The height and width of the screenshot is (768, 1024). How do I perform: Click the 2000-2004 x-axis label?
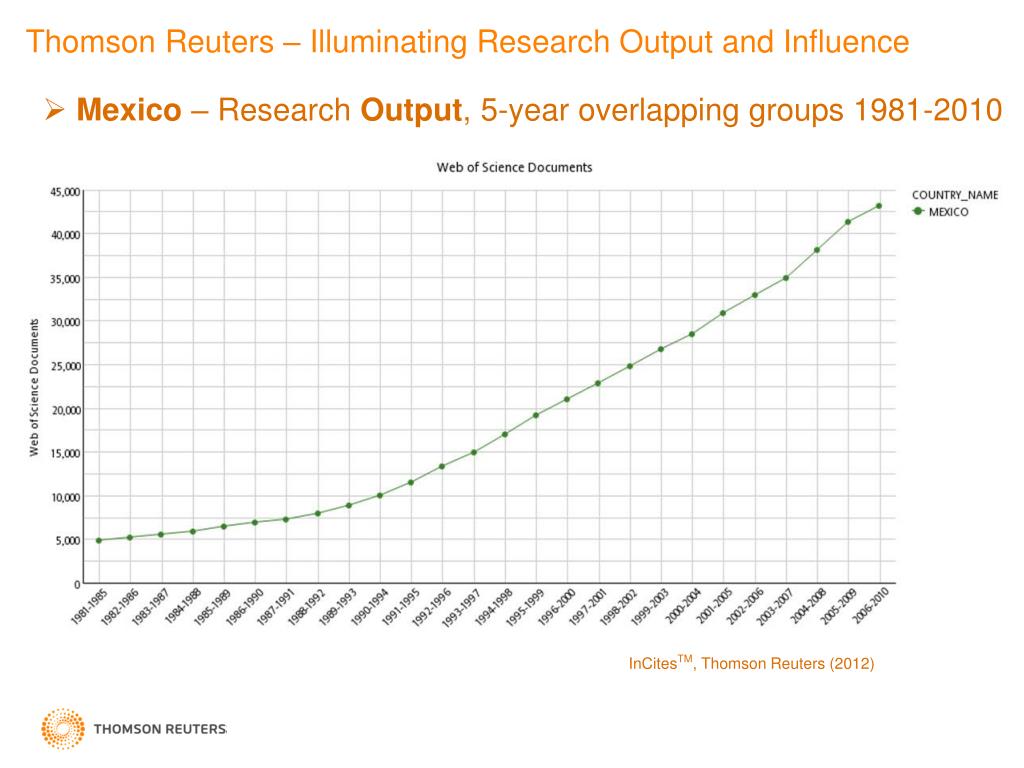pyautogui.click(x=682, y=605)
